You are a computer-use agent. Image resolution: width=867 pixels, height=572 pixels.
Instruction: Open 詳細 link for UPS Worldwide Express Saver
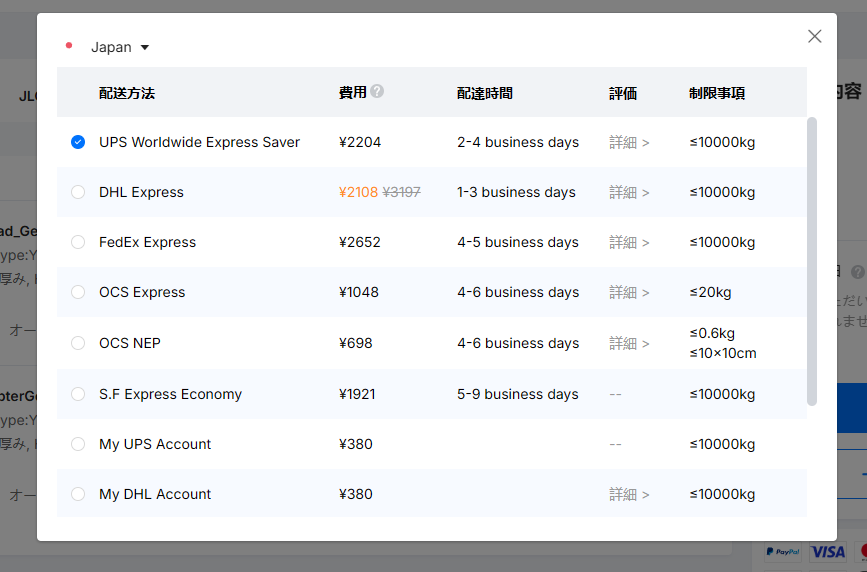[x=629, y=142]
